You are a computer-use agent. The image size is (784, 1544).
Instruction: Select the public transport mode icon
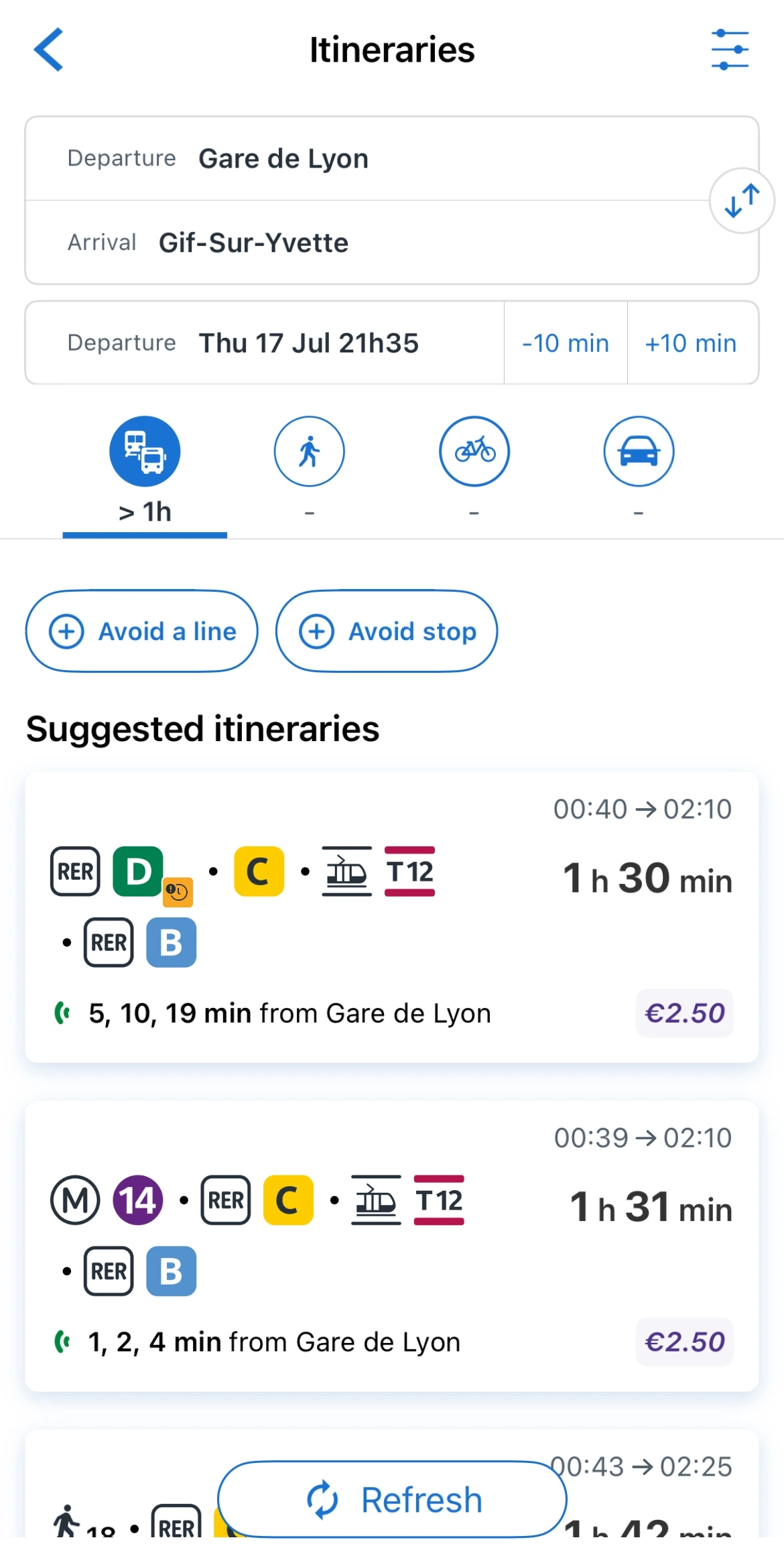tap(145, 451)
